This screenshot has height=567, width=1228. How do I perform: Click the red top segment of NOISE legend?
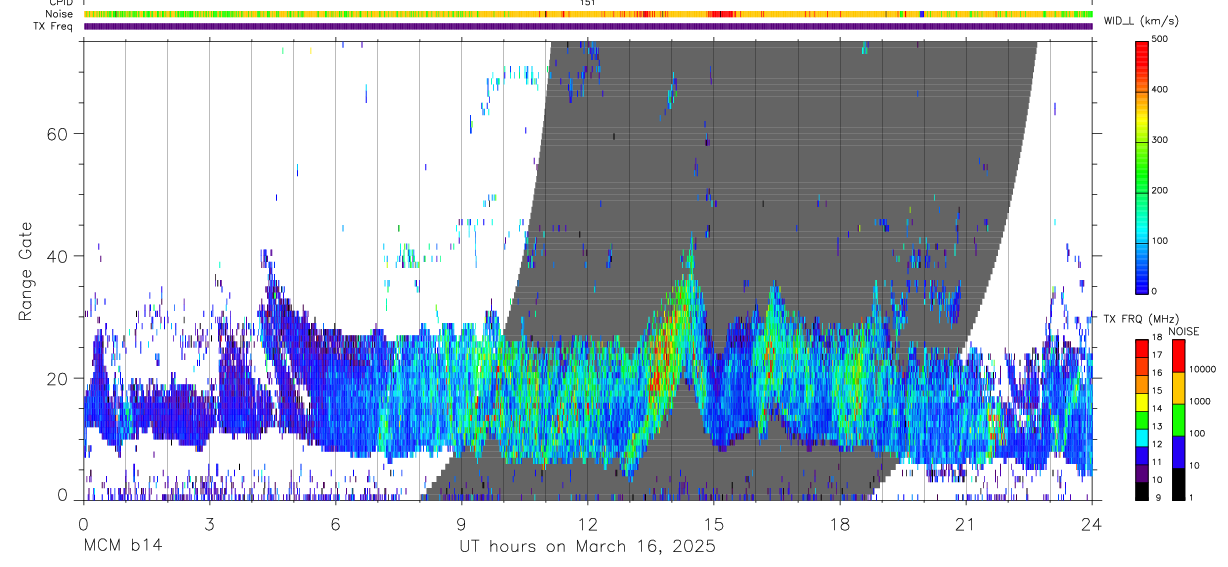[1179, 355]
